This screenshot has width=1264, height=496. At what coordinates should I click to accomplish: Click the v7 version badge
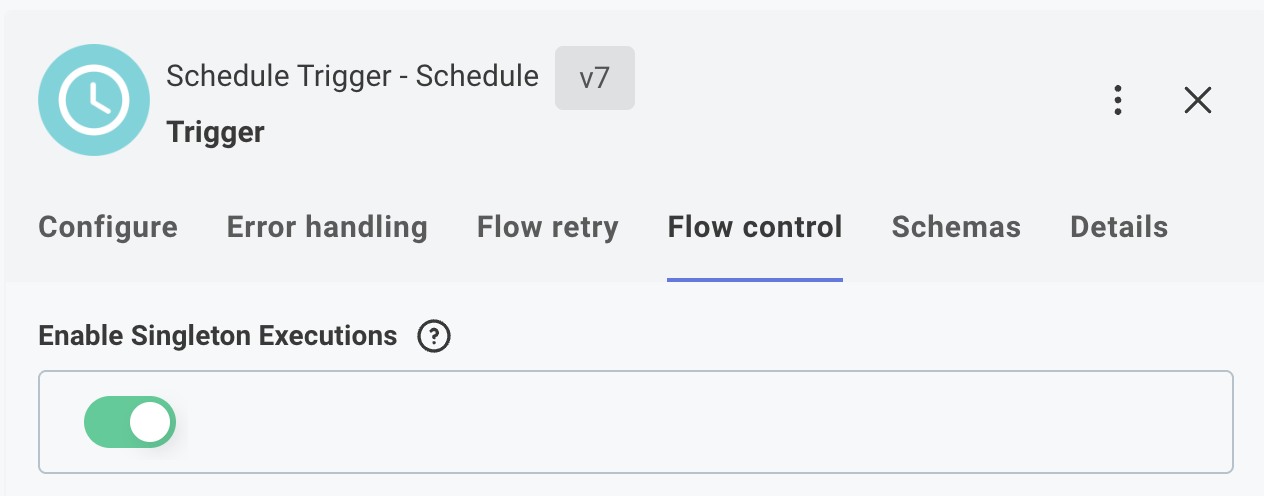594,78
